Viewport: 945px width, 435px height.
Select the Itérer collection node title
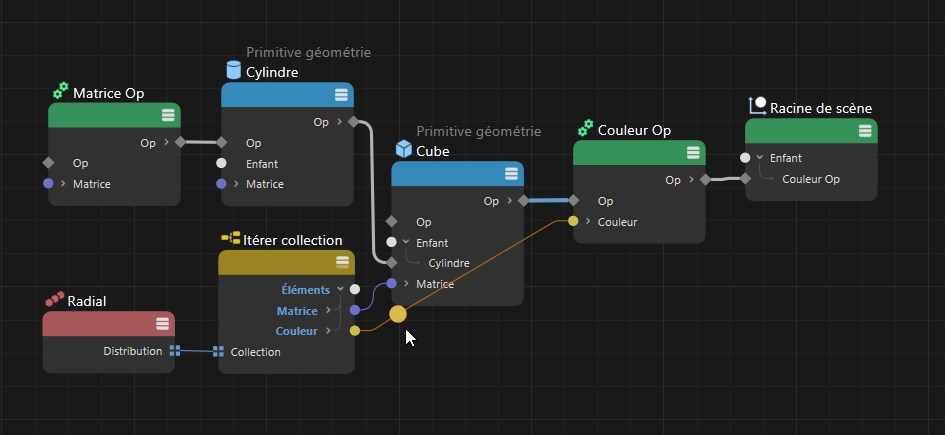pos(293,240)
